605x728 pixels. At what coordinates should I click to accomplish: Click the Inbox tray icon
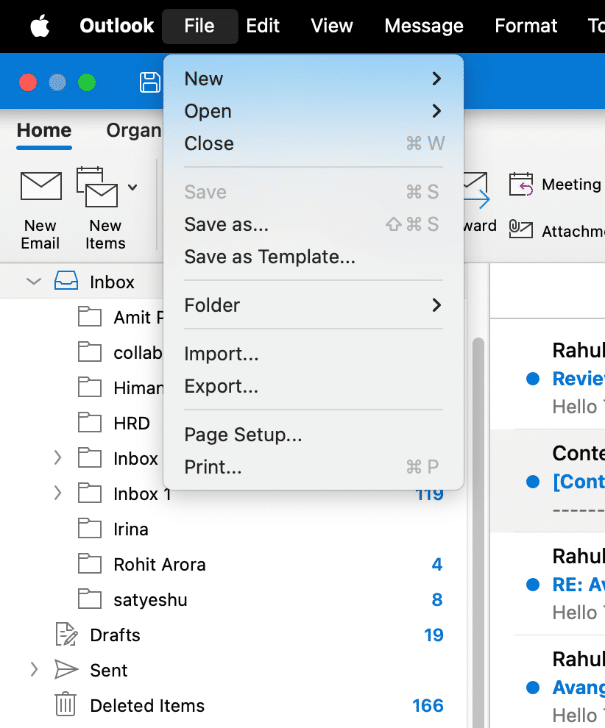(66, 281)
